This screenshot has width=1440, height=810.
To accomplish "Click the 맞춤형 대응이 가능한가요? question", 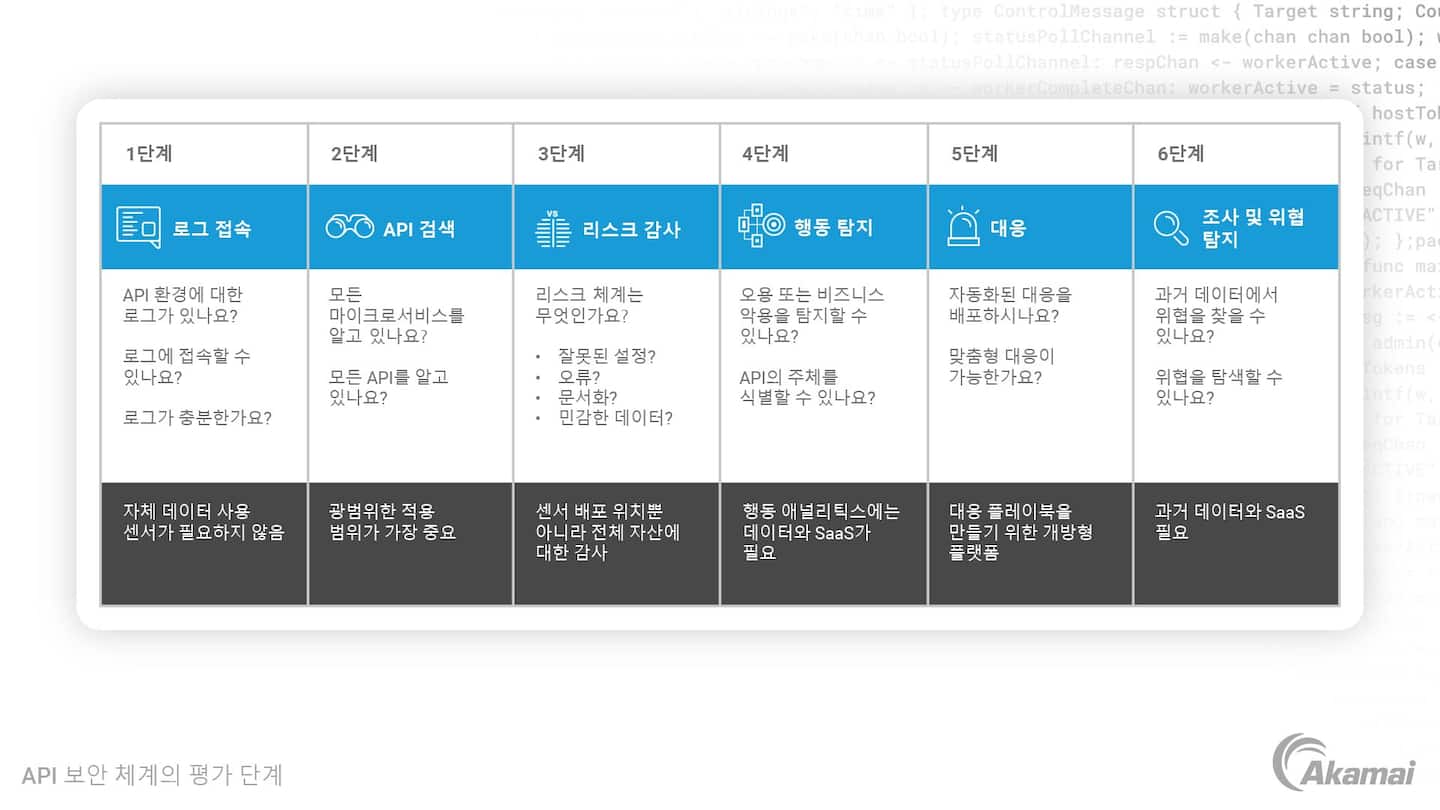I will click(x=1001, y=366).
